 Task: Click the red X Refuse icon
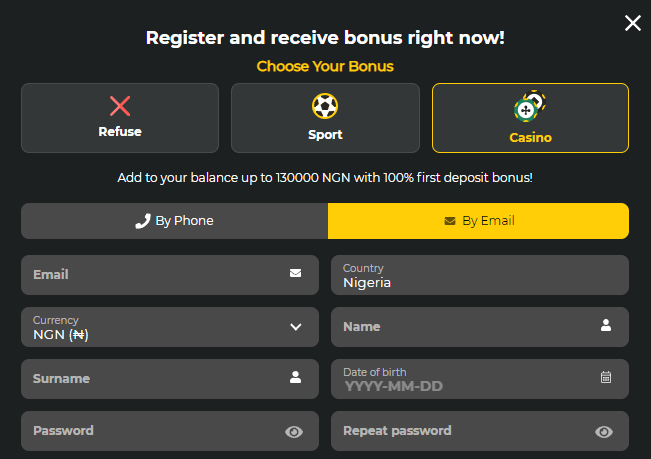coord(120,106)
